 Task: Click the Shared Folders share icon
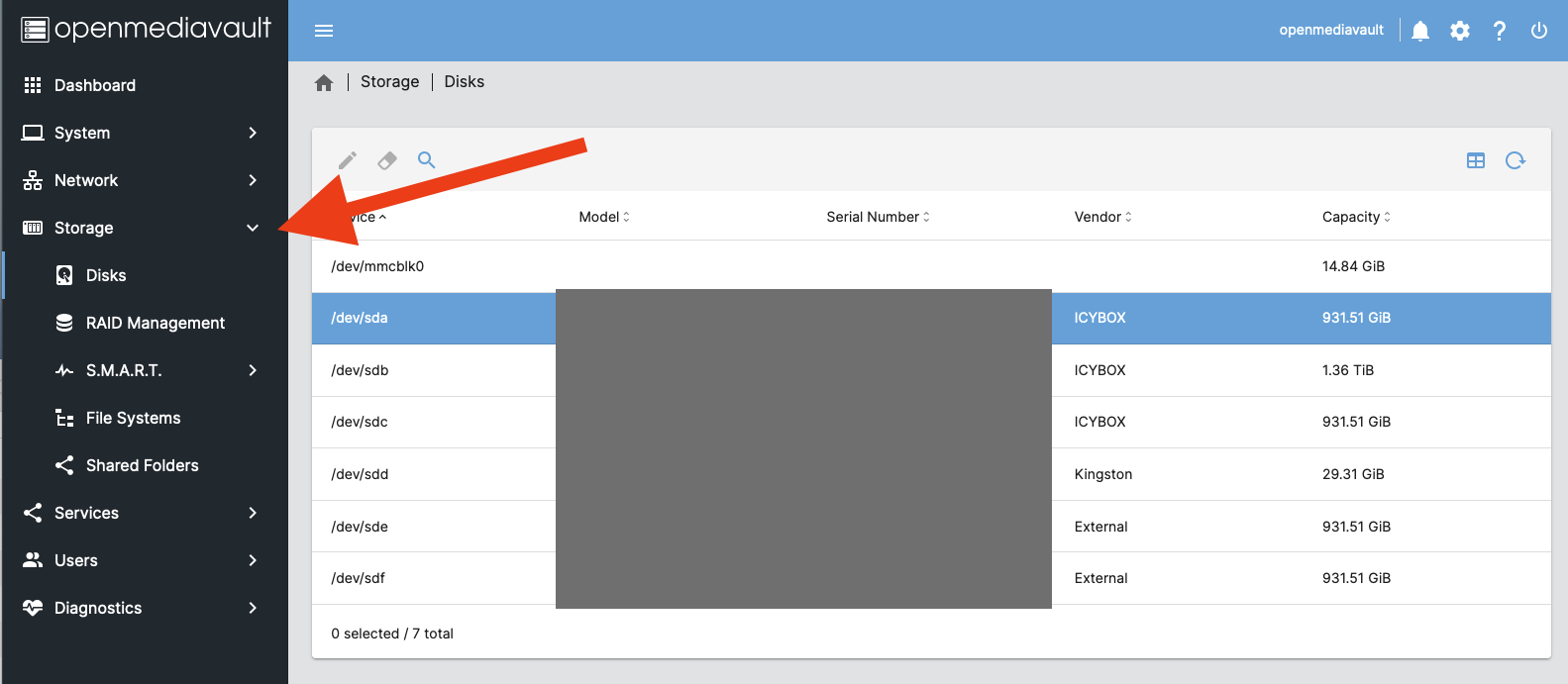pos(64,465)
